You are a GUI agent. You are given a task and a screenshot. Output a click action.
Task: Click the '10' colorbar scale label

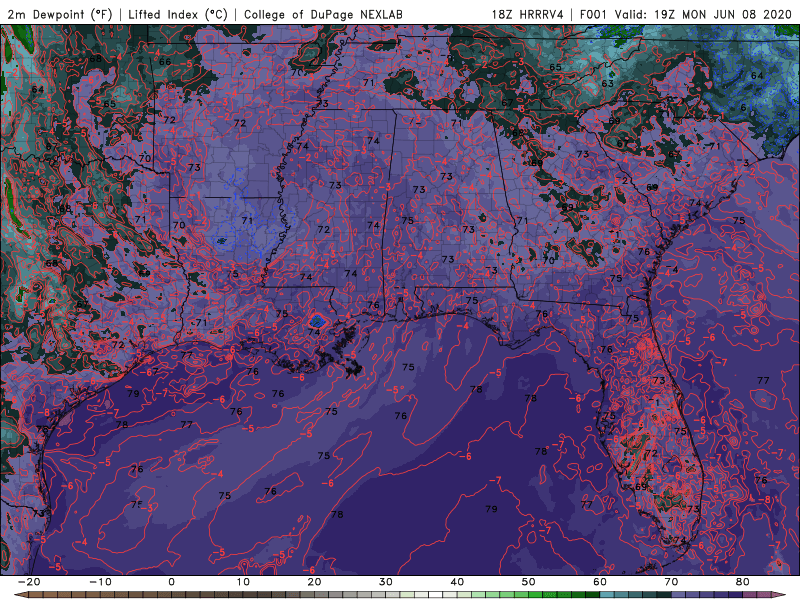pos(243,582)
